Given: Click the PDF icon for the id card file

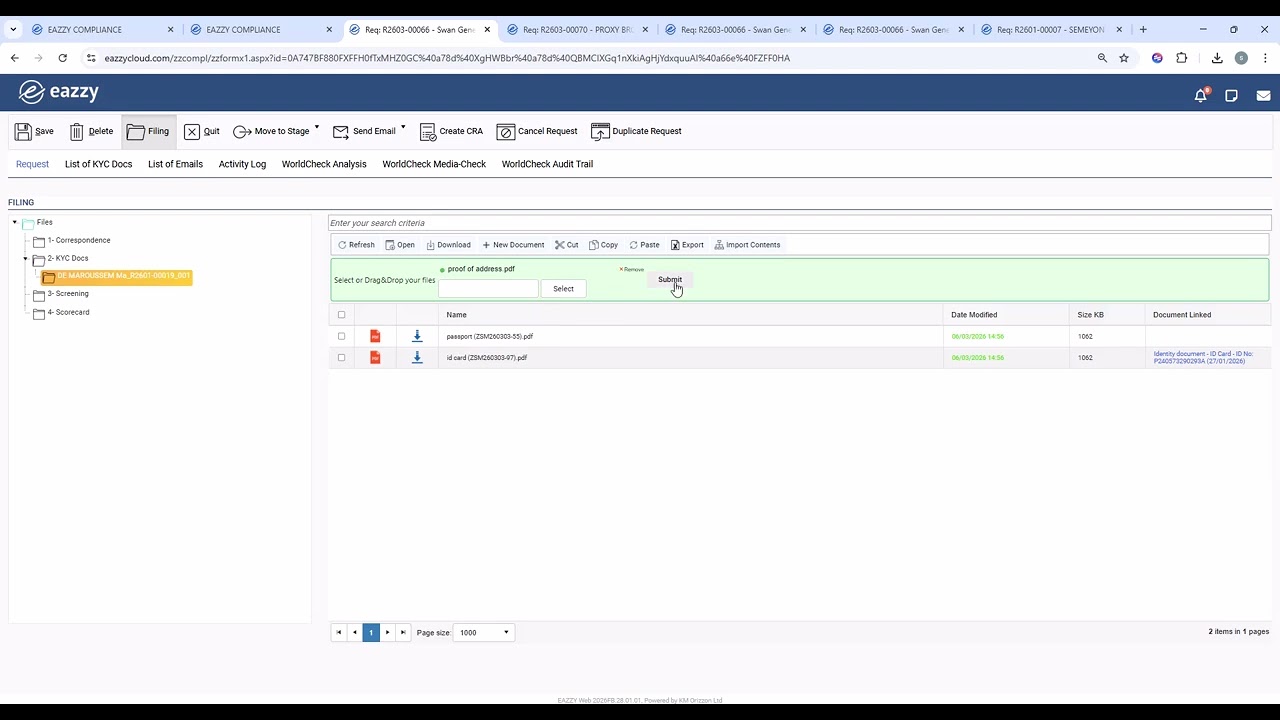Looking at the screenshot, I should [x=375, y=357].
